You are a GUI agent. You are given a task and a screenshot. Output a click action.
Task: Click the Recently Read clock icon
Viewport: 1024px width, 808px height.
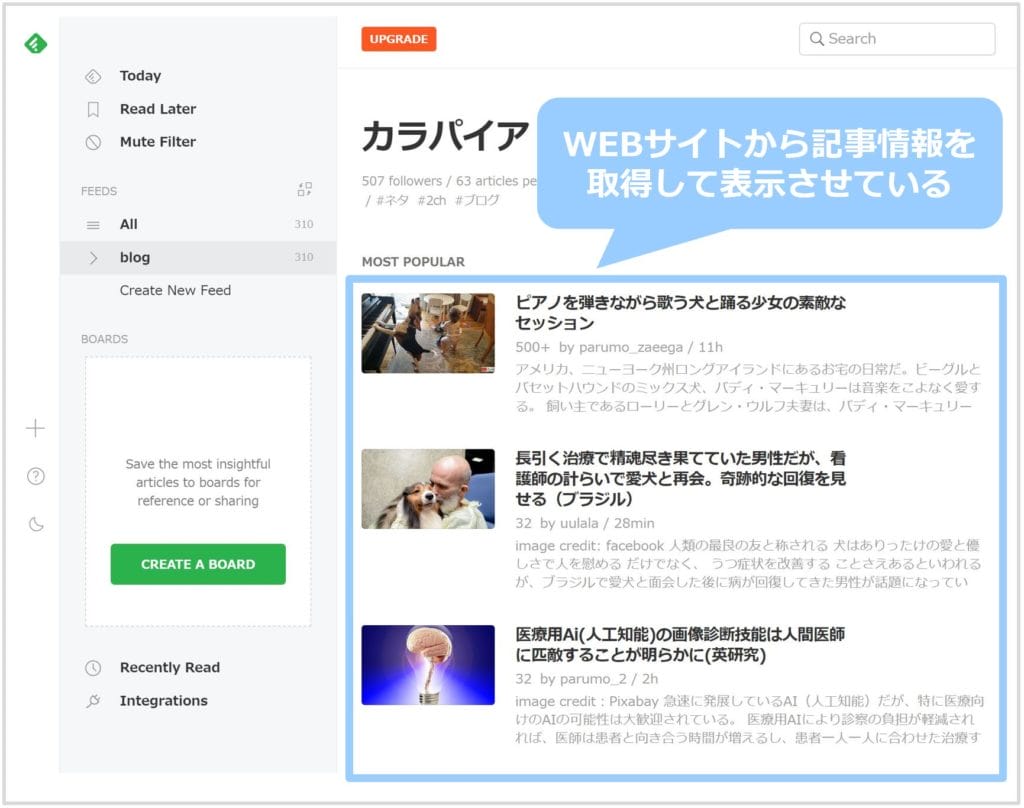pyautogui.click(x=93, y=668)
